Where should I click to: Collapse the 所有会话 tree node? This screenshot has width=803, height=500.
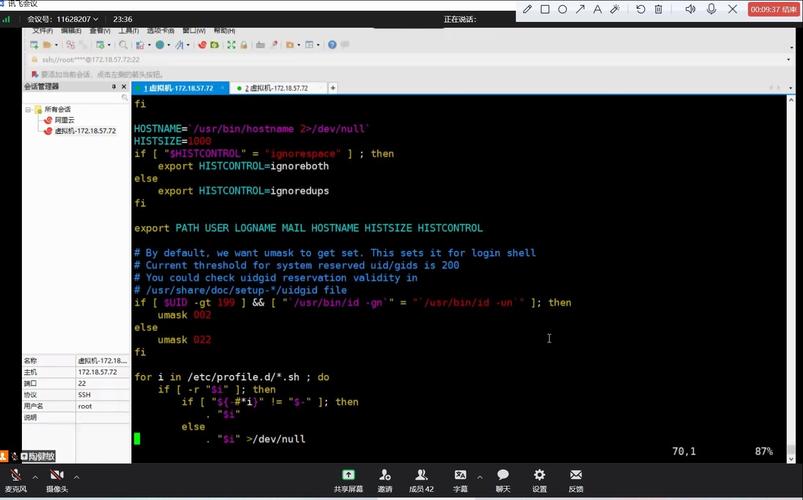(x=28, y=109)
